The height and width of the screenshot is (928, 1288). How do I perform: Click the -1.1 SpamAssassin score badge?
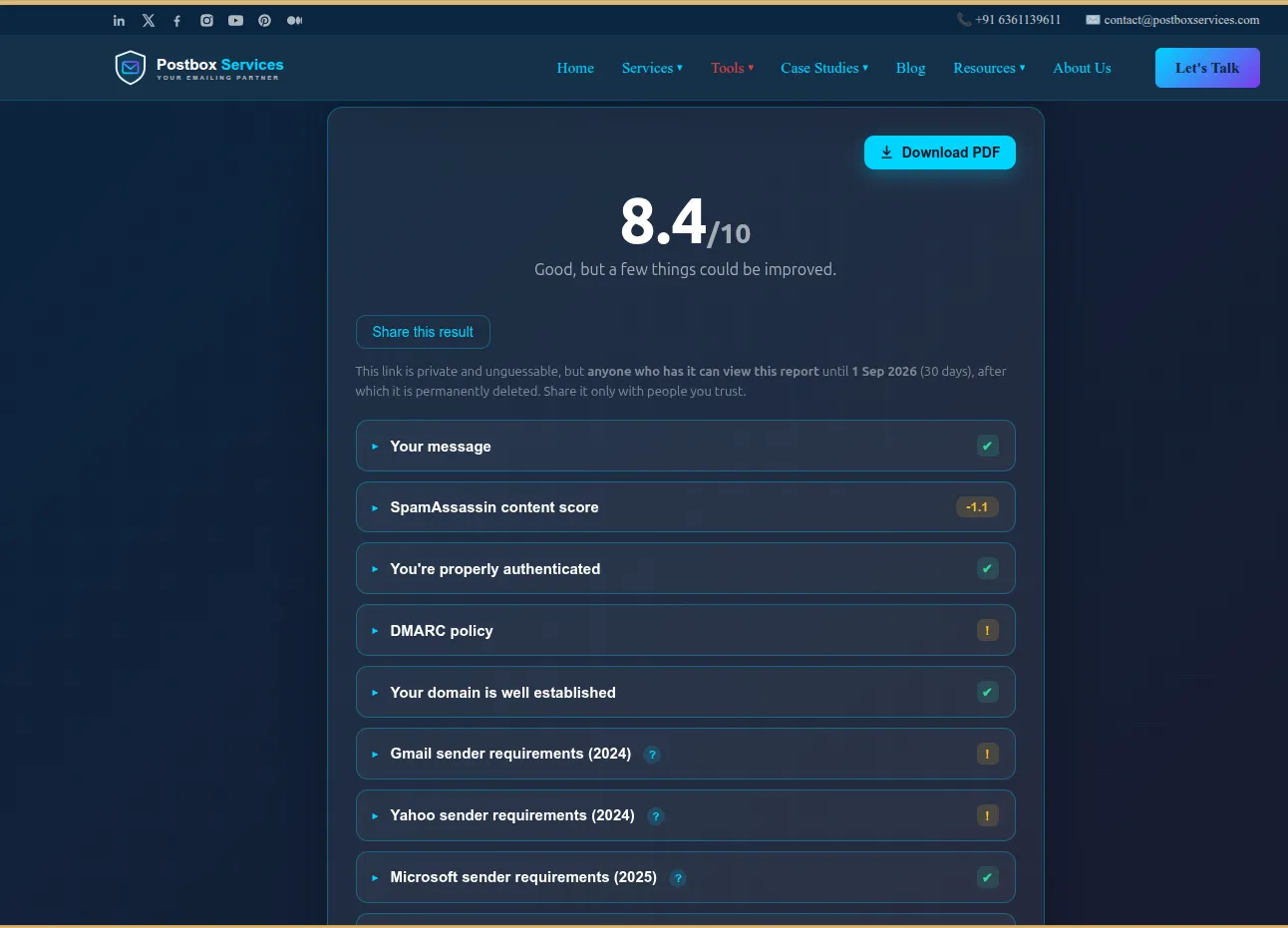[977, 507]
